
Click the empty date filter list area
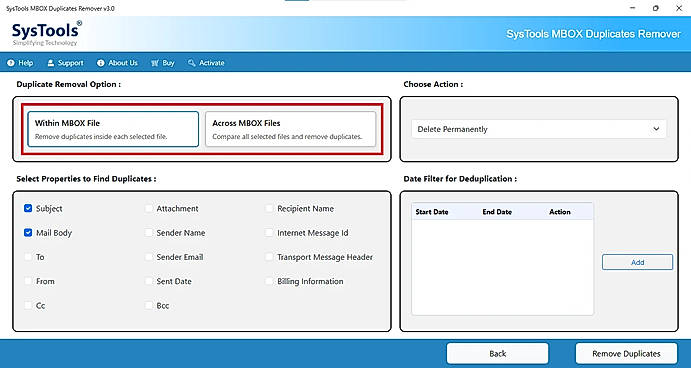pos(502,267)
